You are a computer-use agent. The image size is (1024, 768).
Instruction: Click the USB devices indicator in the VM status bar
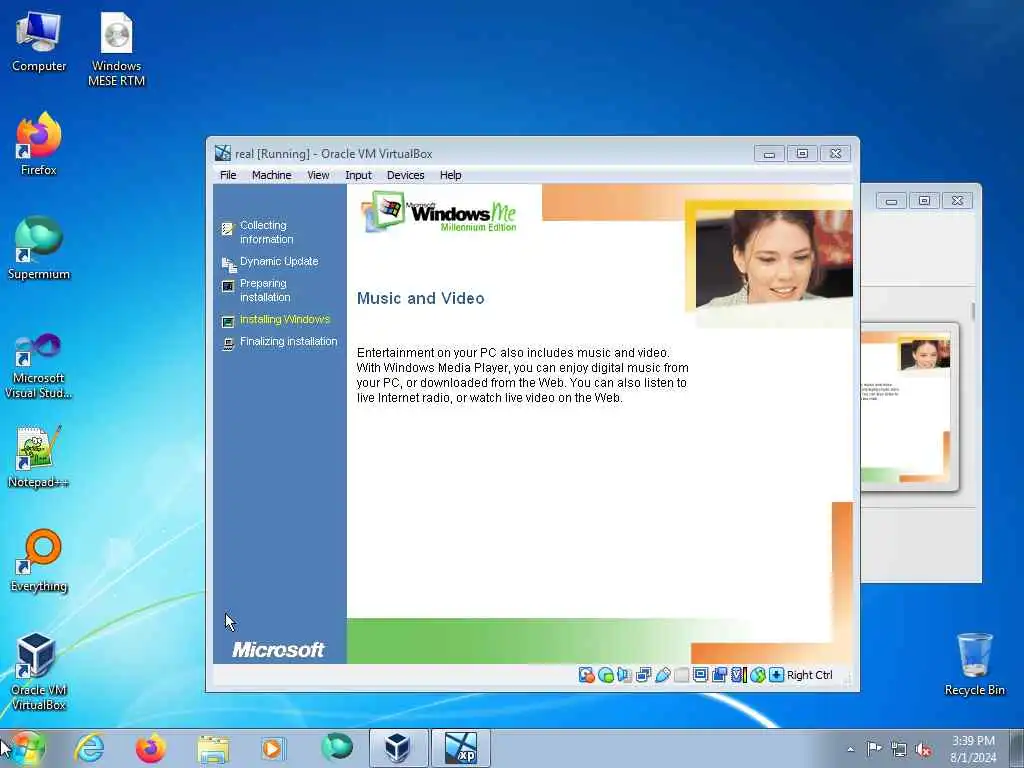662,675
